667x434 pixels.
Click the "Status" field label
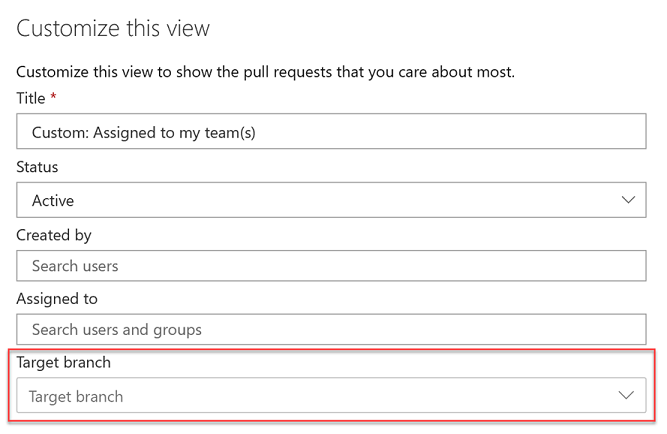click(x=37, y=167)
